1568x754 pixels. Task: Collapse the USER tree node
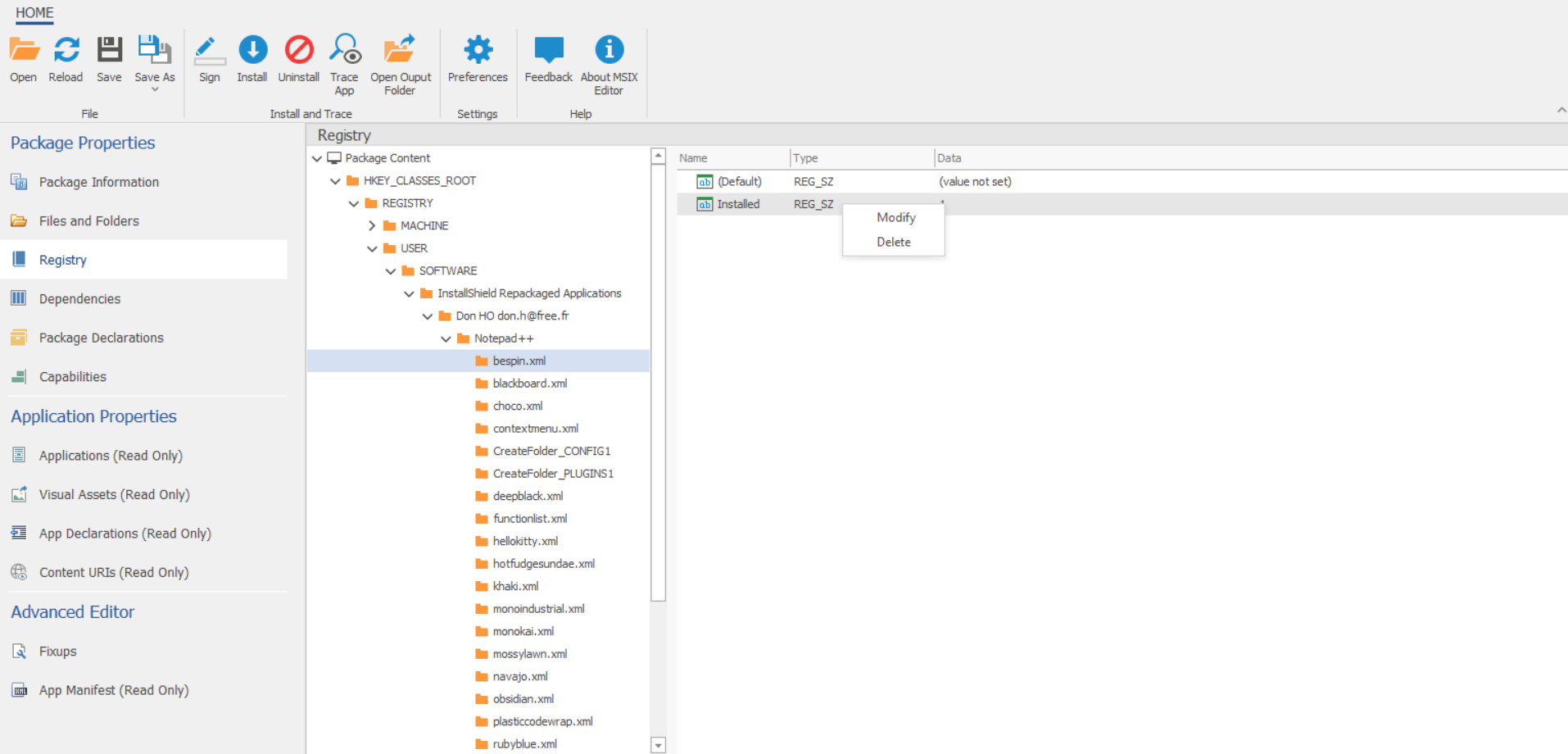tap(372, 248)
